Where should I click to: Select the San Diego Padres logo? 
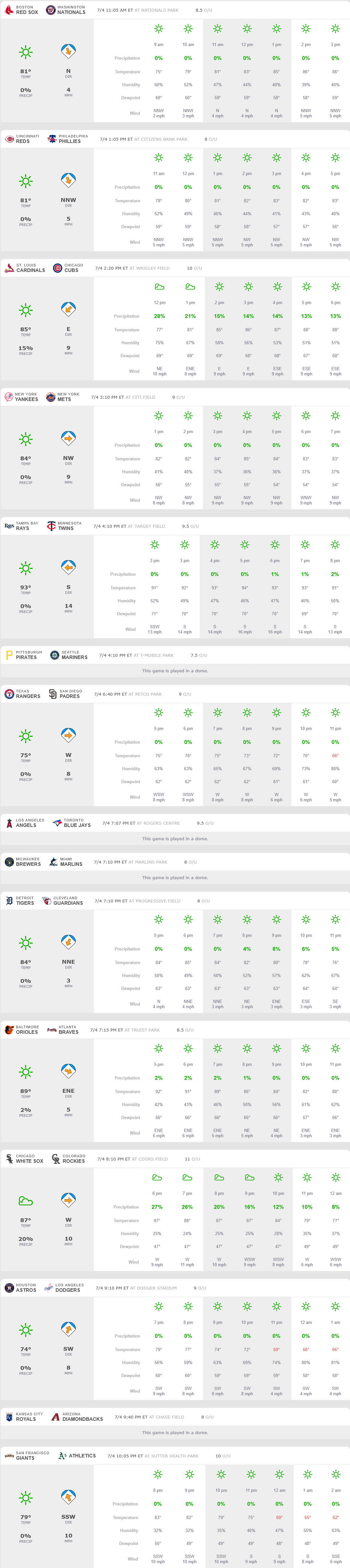(x=52, y=694)
